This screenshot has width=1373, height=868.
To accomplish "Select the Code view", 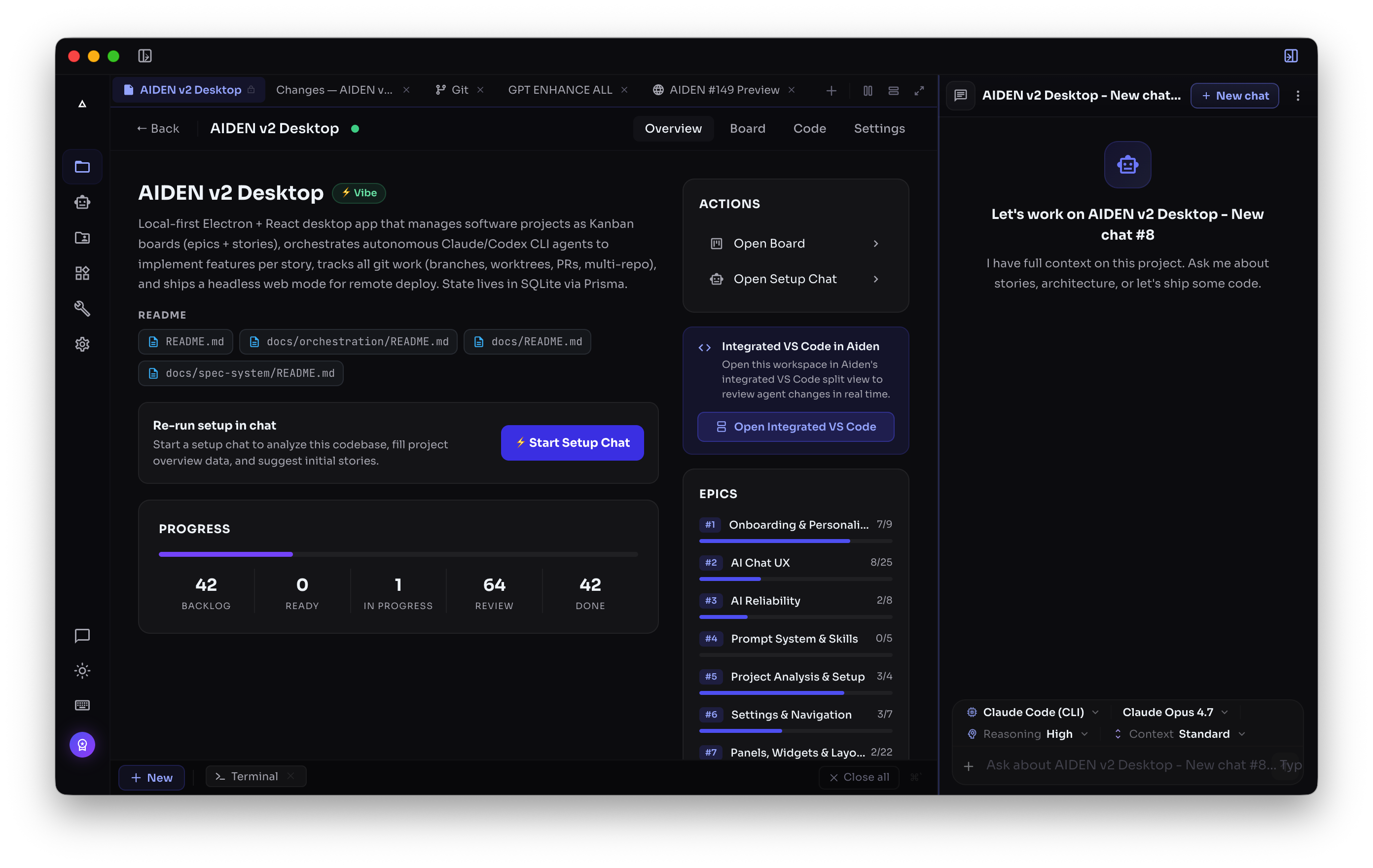I will pos(809,128).
